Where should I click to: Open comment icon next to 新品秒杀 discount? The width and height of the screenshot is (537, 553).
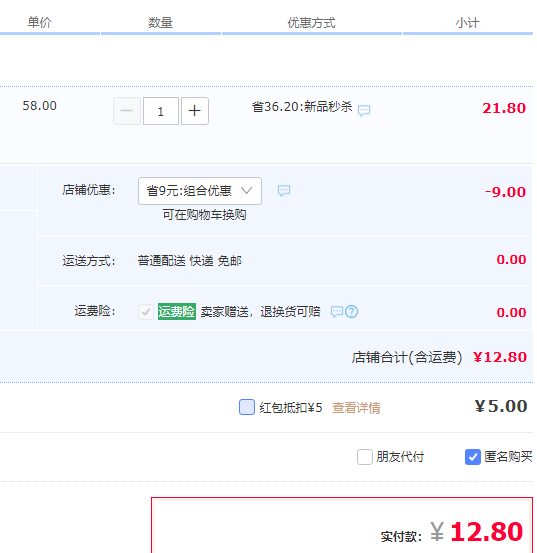pos(364,110)
